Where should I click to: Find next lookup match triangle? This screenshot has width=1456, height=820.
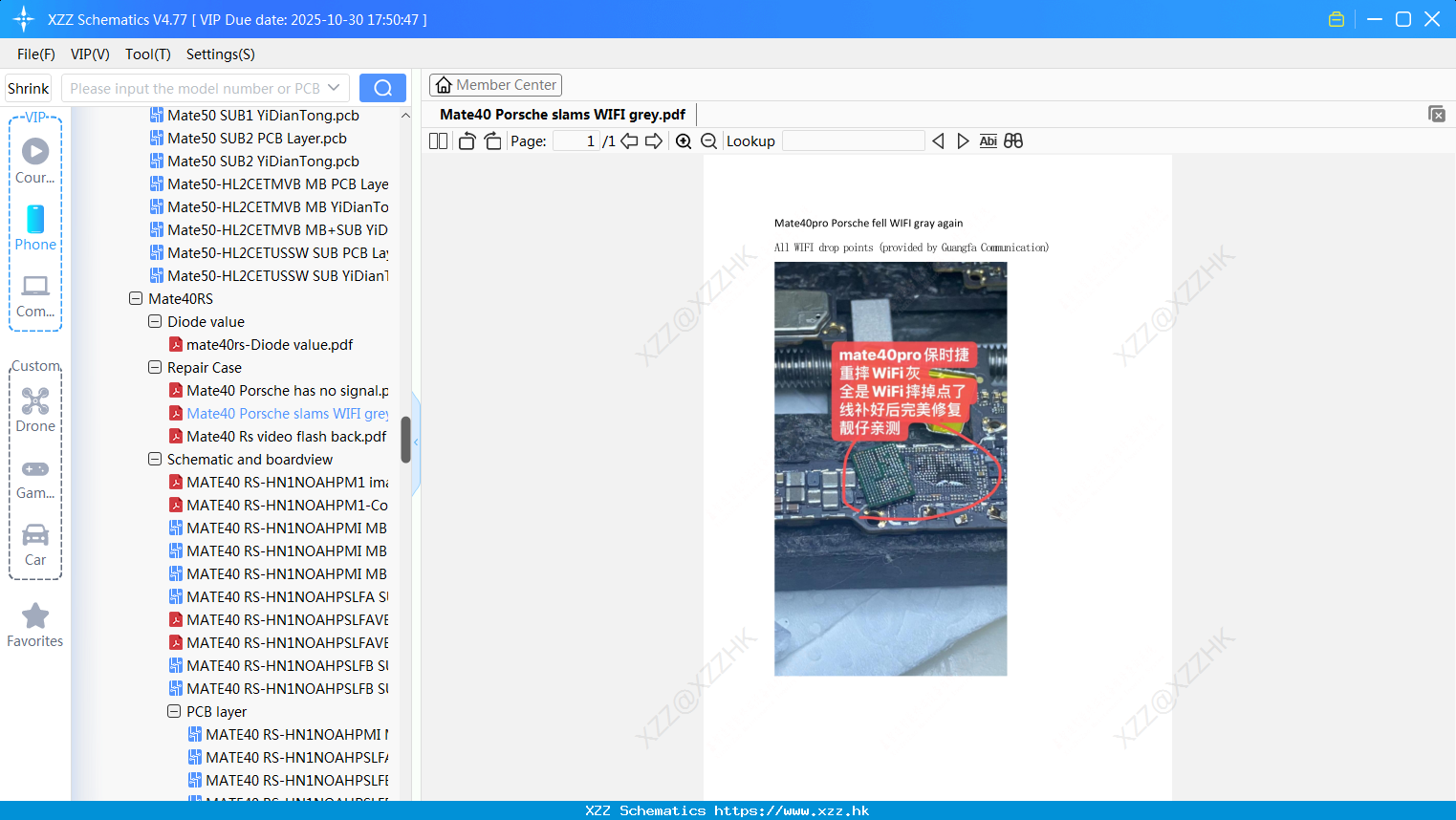[963, 141]
